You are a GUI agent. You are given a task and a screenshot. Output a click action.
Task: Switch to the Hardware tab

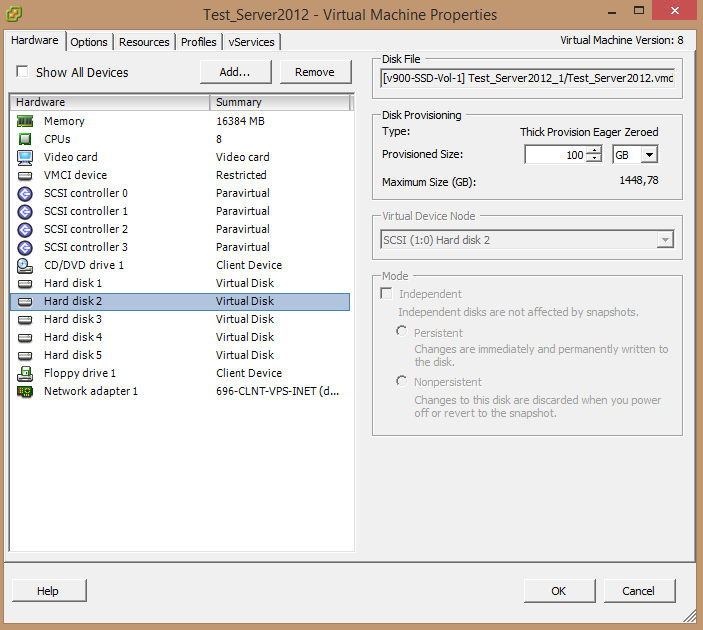coord(35,40)
